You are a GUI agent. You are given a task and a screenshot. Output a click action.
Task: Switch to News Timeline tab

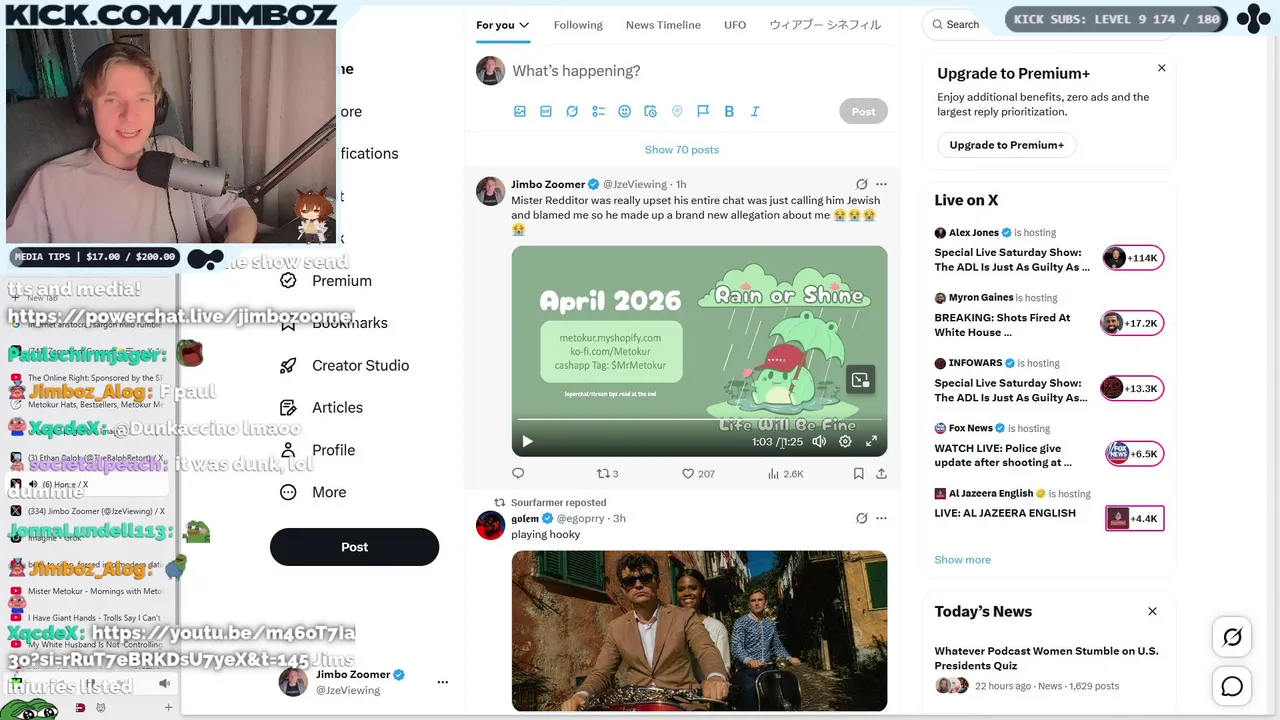[663, 25]
